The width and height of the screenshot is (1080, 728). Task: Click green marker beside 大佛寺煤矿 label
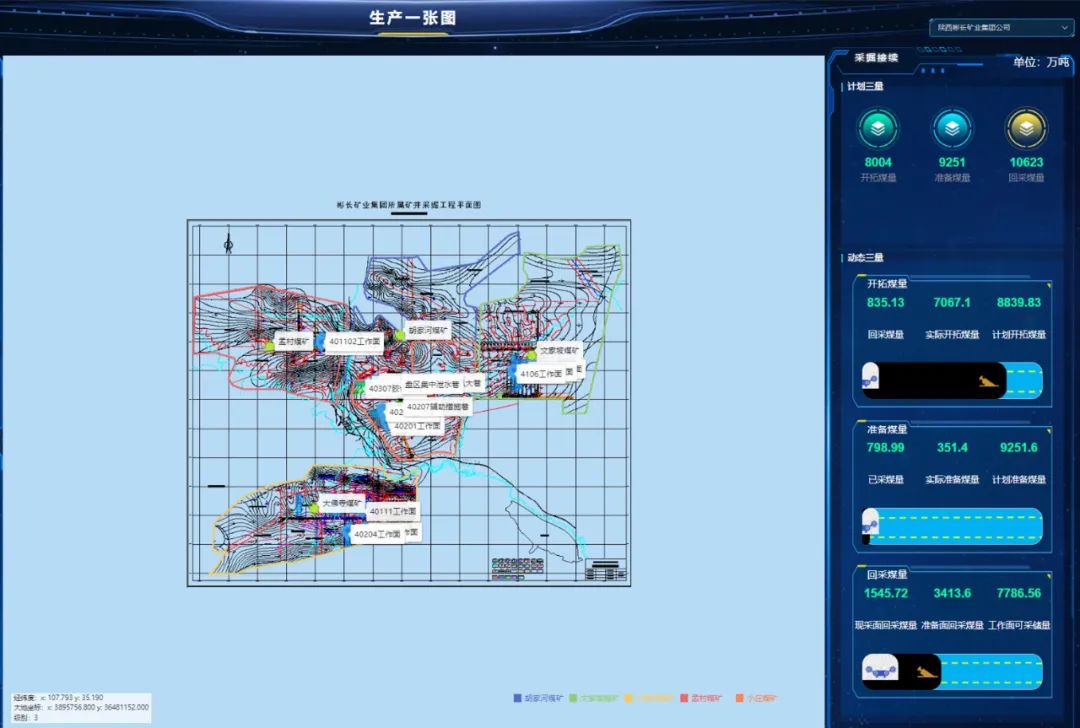click(313, 508)
